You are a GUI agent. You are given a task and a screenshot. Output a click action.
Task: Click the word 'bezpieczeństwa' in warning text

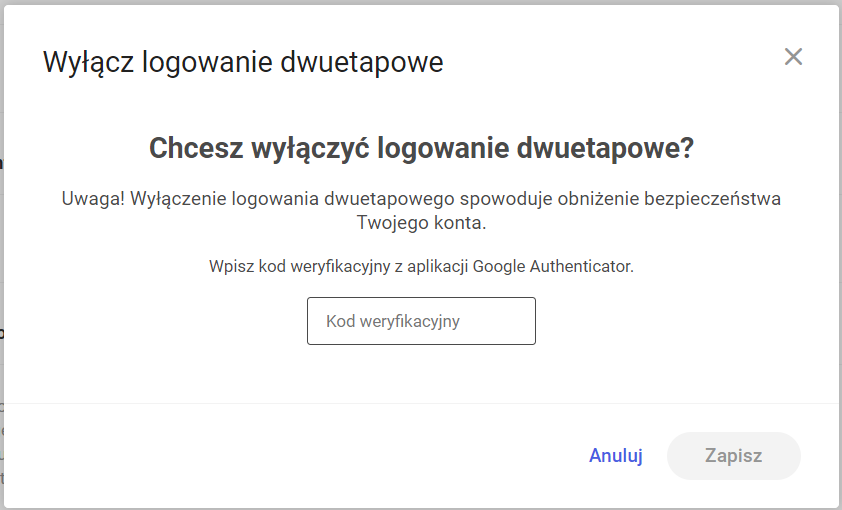point(713,199)
